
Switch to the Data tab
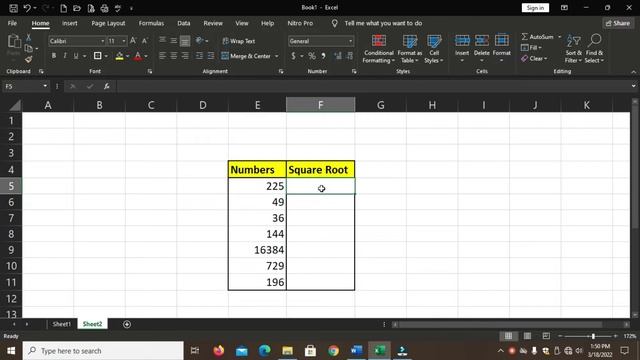[184, 23]
